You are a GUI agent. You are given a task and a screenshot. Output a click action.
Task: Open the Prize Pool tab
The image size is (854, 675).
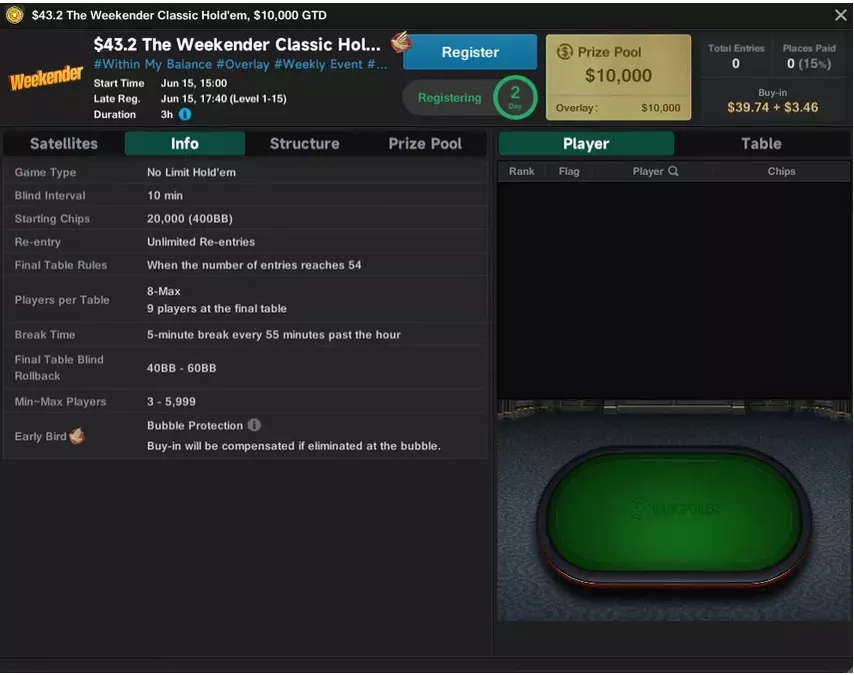[x=425, y=143]
